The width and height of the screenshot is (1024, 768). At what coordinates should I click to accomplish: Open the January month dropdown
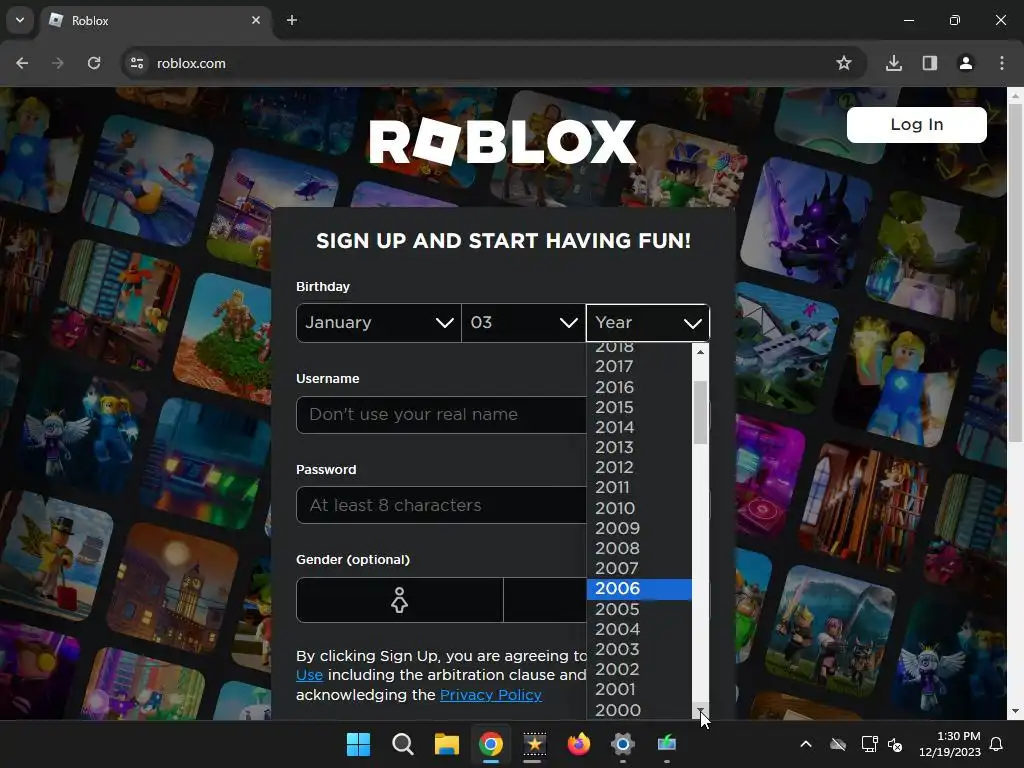(x=379, y=323)
